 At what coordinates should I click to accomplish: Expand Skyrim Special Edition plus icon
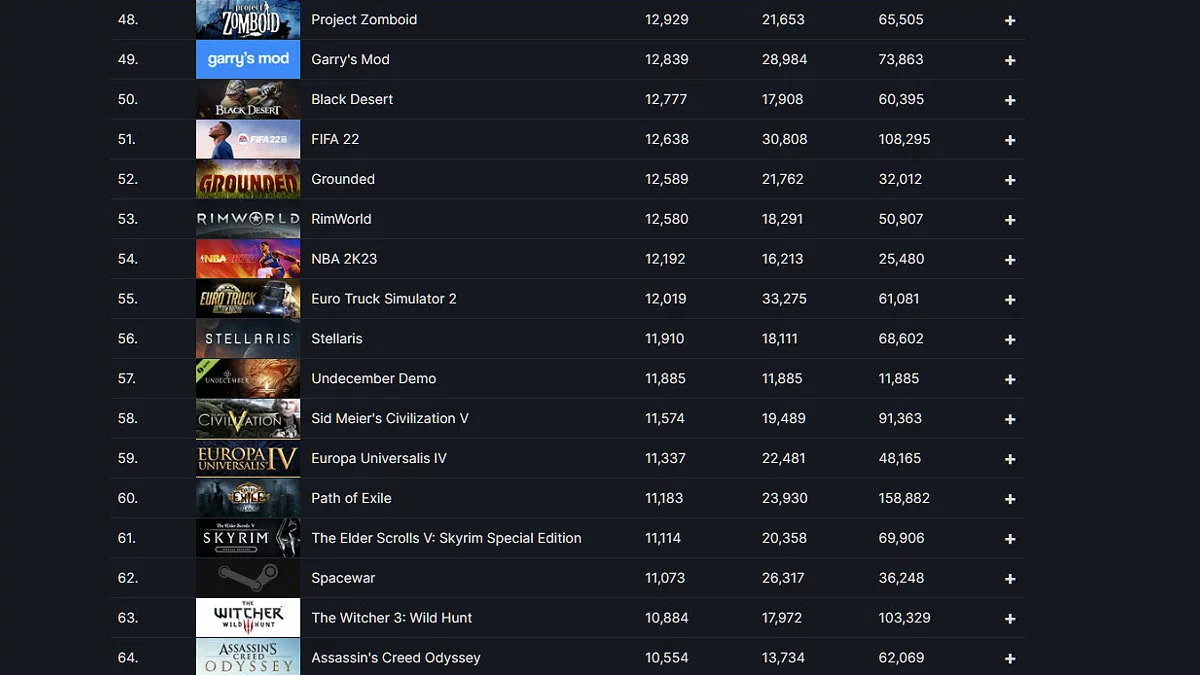[x=1010, y=539]
